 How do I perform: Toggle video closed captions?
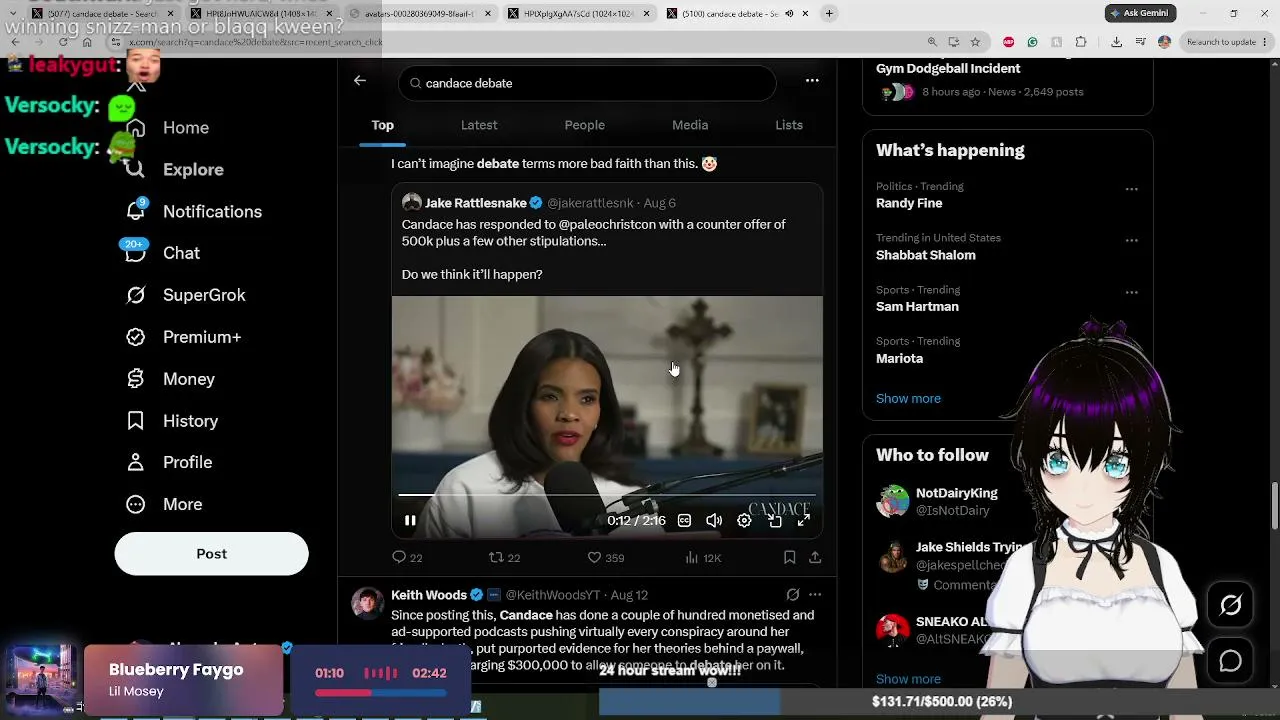point(684,521)
